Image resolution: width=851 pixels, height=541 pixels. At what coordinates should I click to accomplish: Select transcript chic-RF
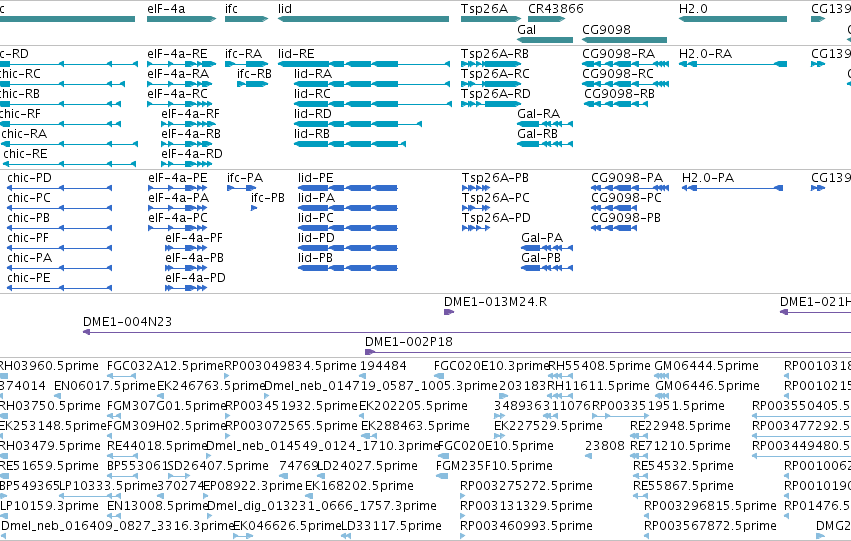[x=60, y=124]
